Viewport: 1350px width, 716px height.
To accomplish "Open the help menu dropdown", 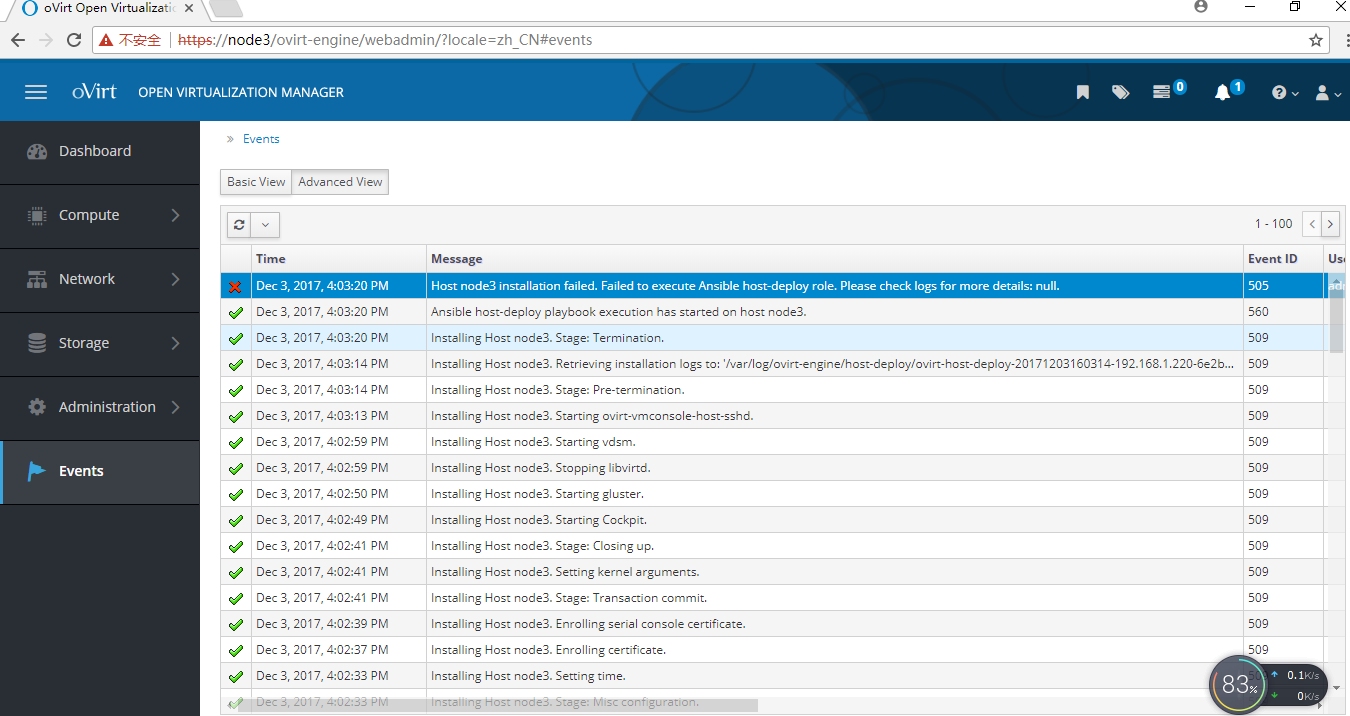I will point(1284,92).
